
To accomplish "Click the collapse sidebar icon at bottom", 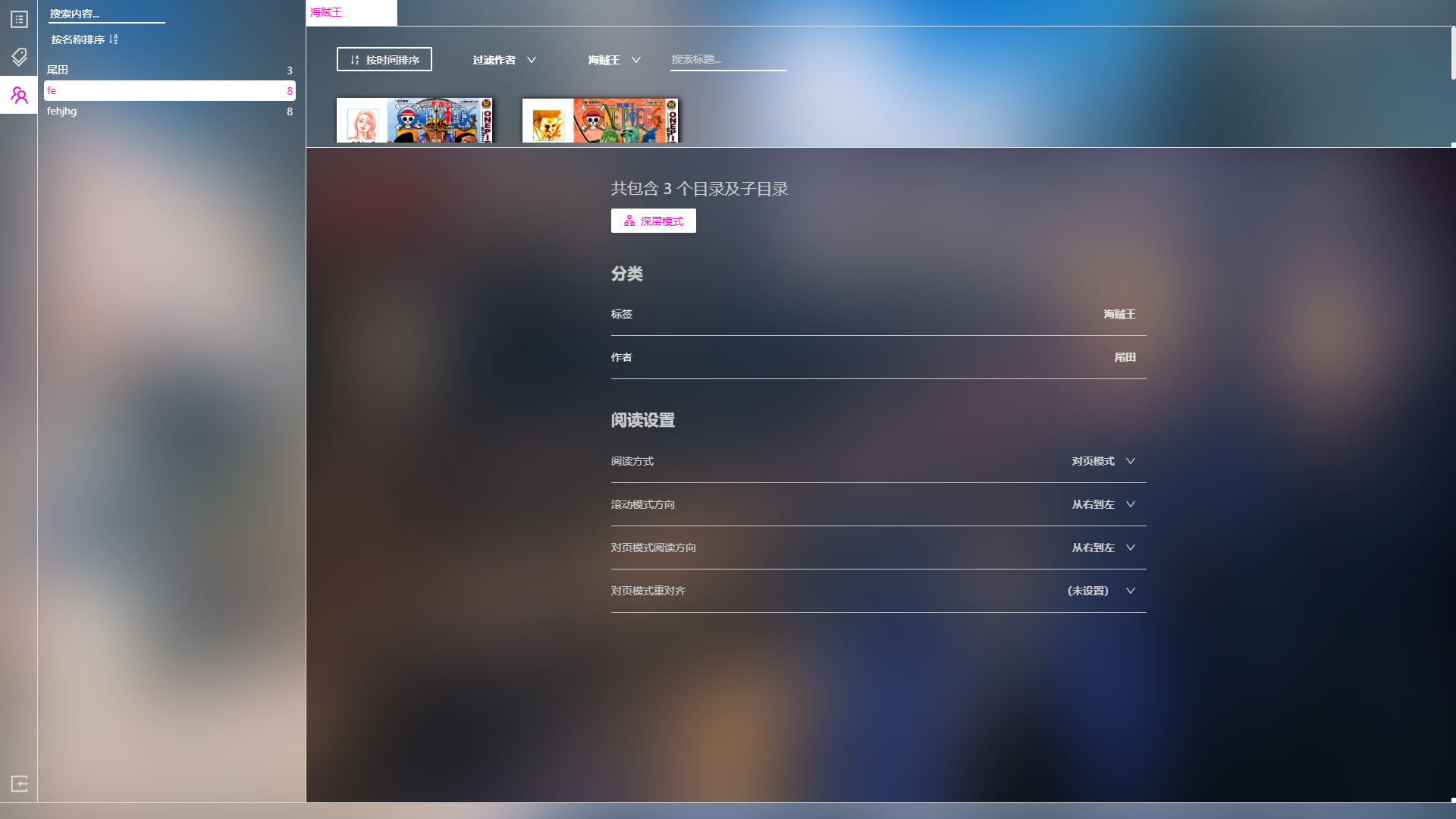I will pos(19,783).
